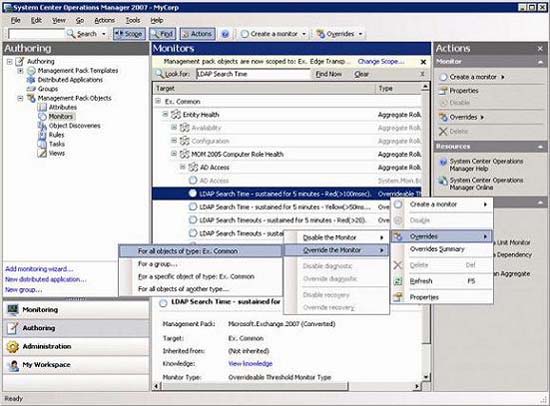This screenshot has width=550, height=406.
Task: Click the Attributes icon in Authoring tree
Action: pyautogui.click(x=42, y=107)
